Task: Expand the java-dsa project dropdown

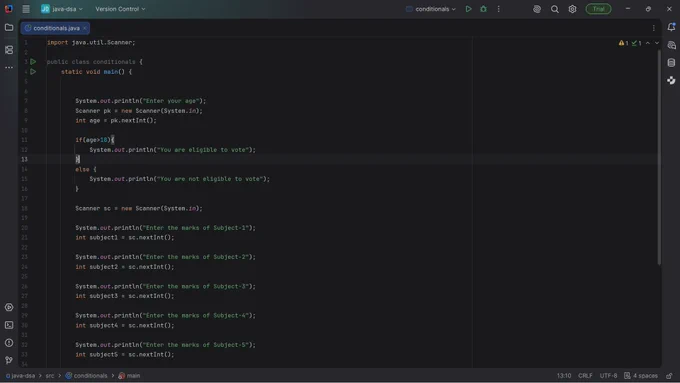Action: pyautogui.click(x=62, y=9)
